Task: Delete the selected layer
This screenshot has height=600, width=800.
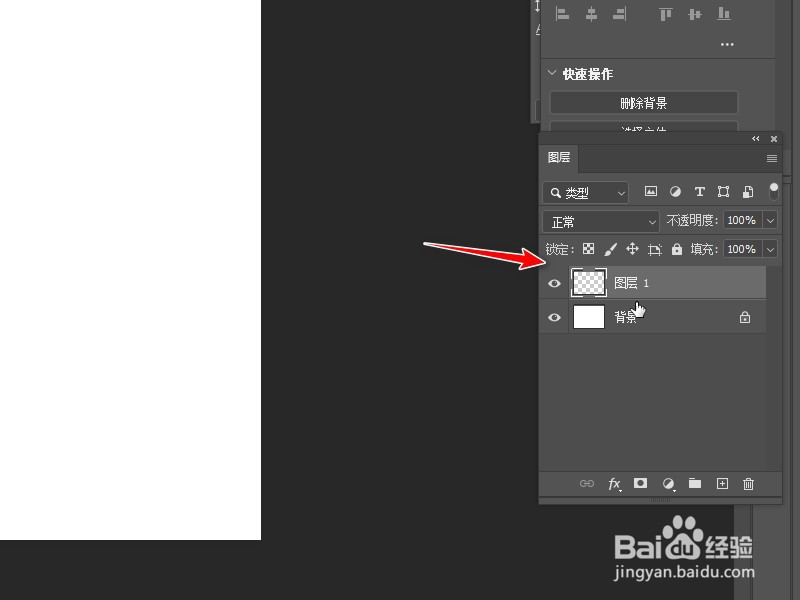Action: click(748, 484)
